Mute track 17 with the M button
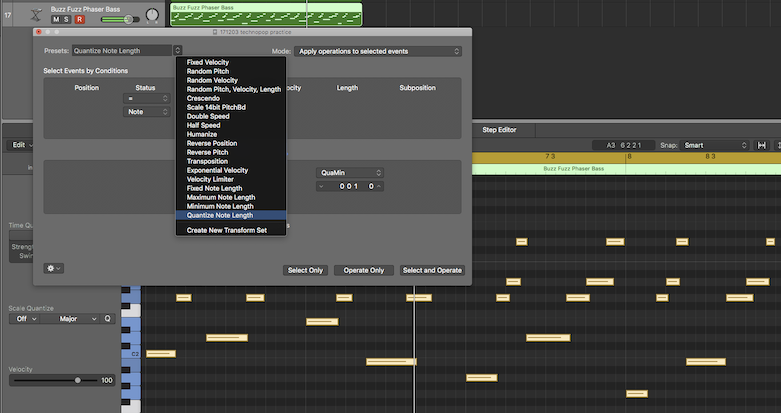The height and width of the screenshot is (413, 781). [56, 19]
